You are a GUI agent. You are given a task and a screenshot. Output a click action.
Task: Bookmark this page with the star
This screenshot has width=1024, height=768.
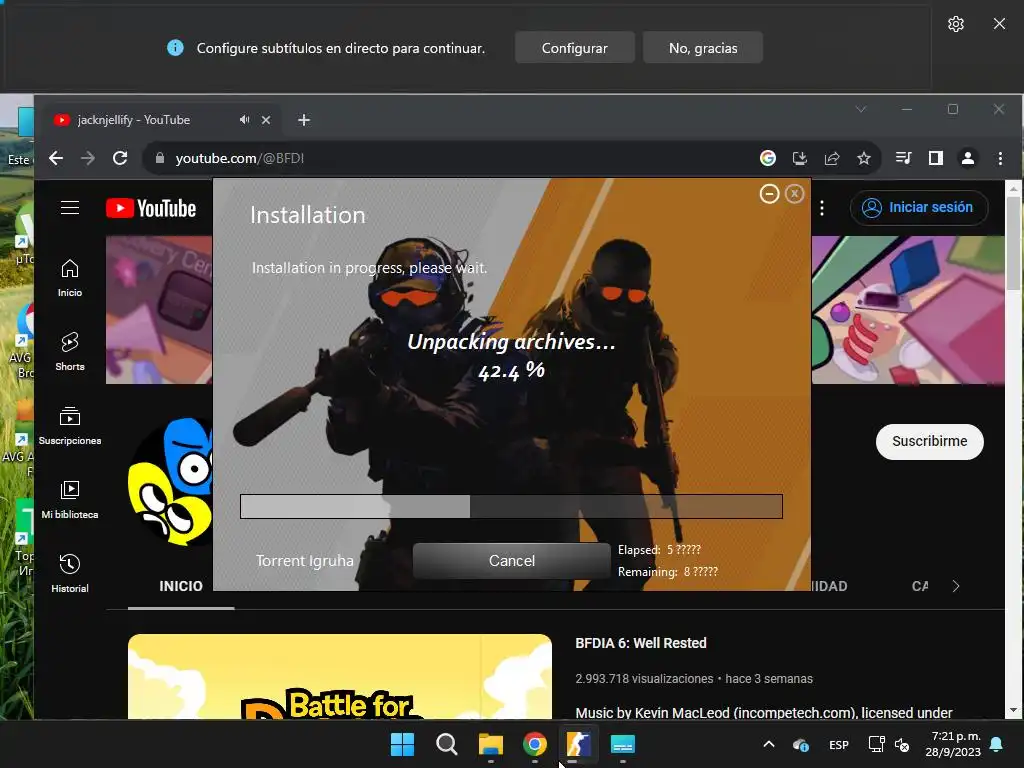pyautogui.click(x=863, y=158)
